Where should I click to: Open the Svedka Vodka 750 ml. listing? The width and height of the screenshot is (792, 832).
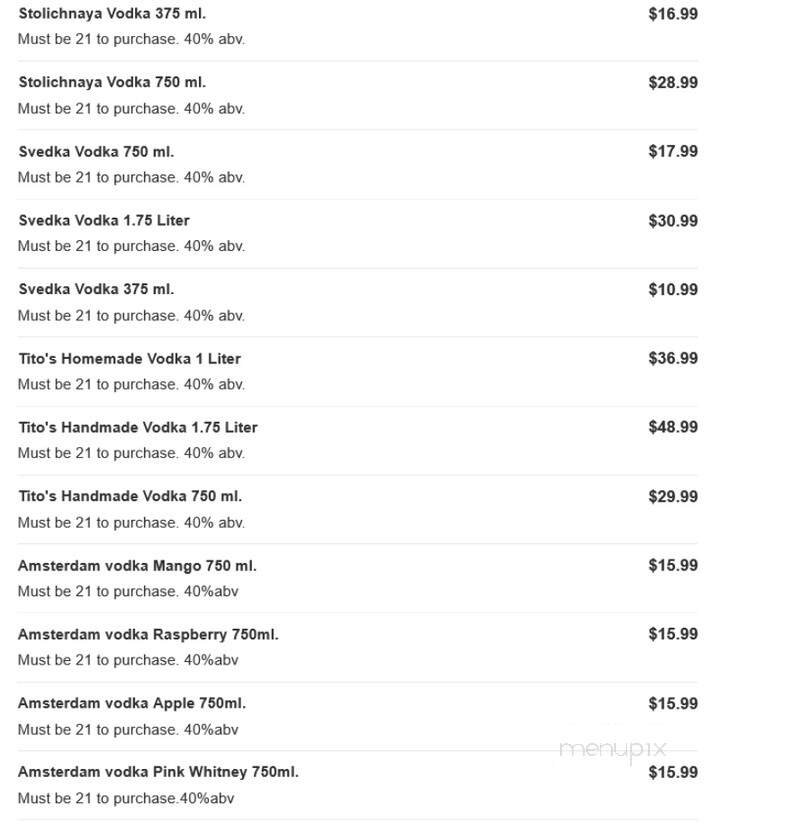pyautogui.click(x=96, y=152)
